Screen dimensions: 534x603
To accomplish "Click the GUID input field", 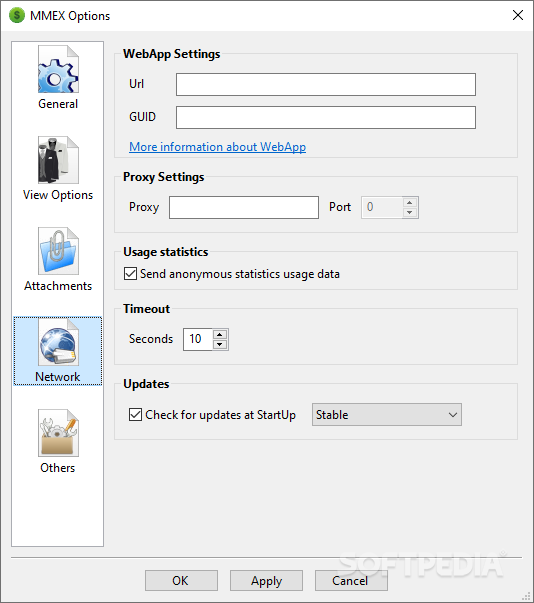I will pos(326,117).
